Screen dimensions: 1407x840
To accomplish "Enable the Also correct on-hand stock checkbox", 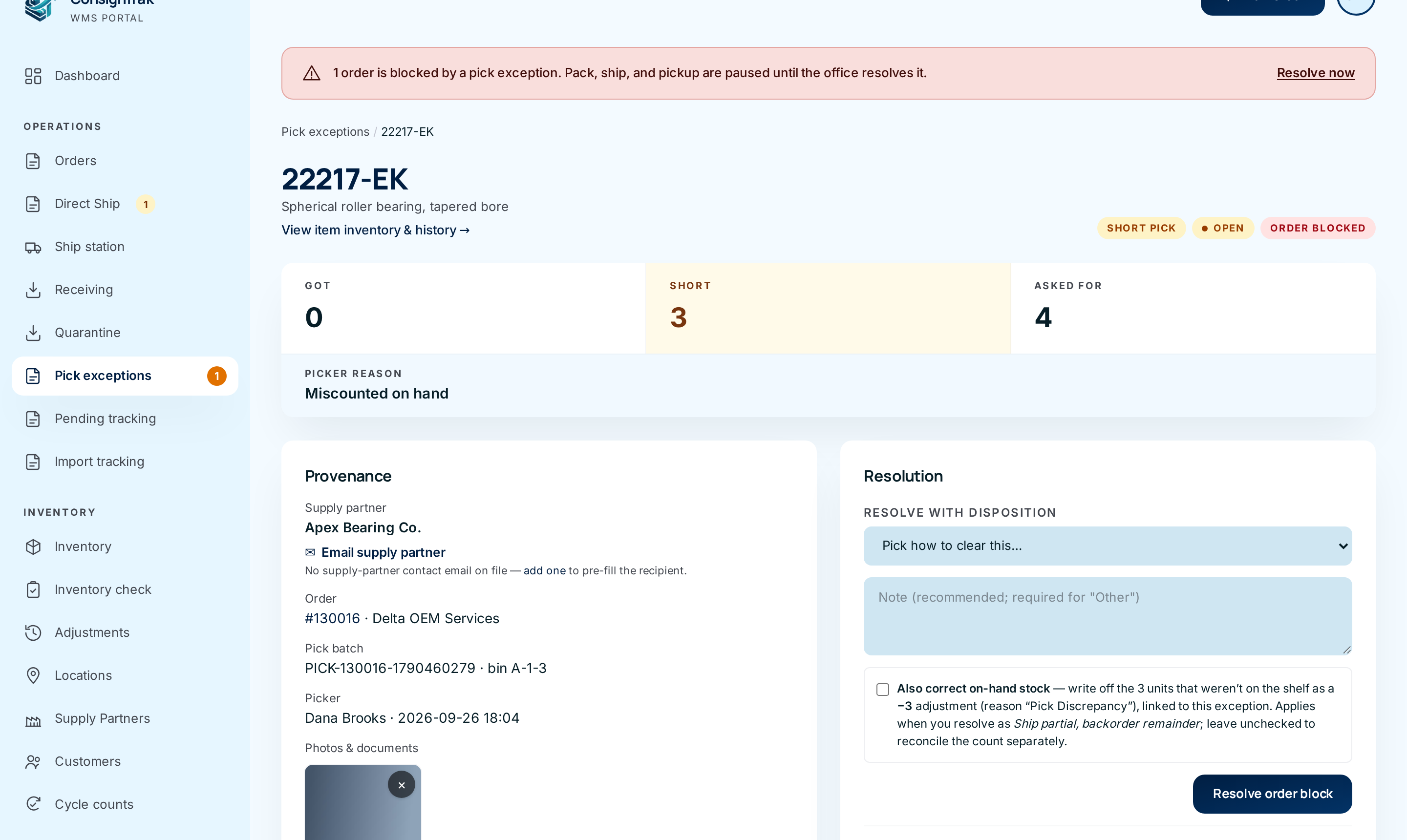I will pyautogui.click(x=882, y=690).
